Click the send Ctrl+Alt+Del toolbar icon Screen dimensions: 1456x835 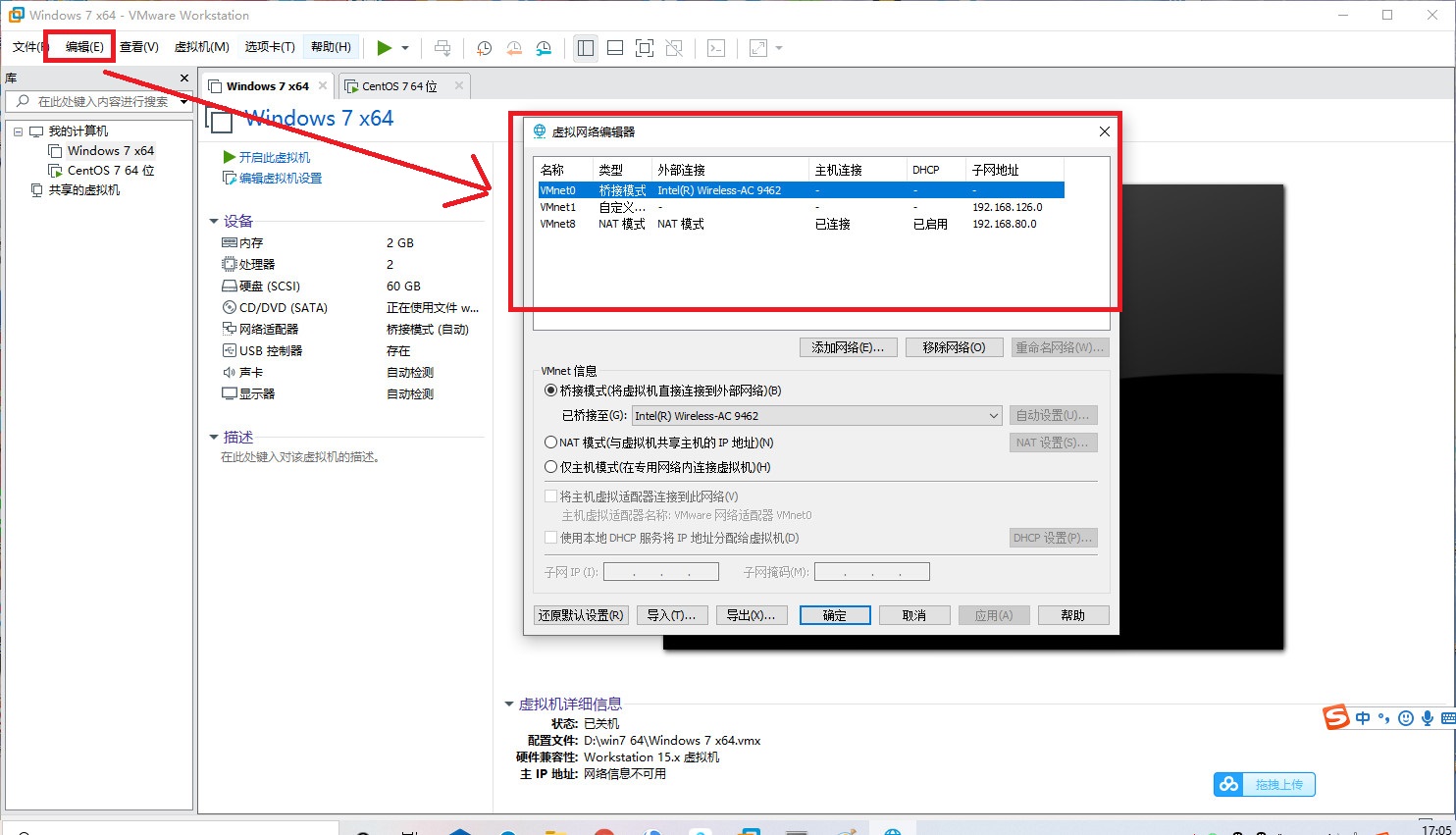pos(442,48)
